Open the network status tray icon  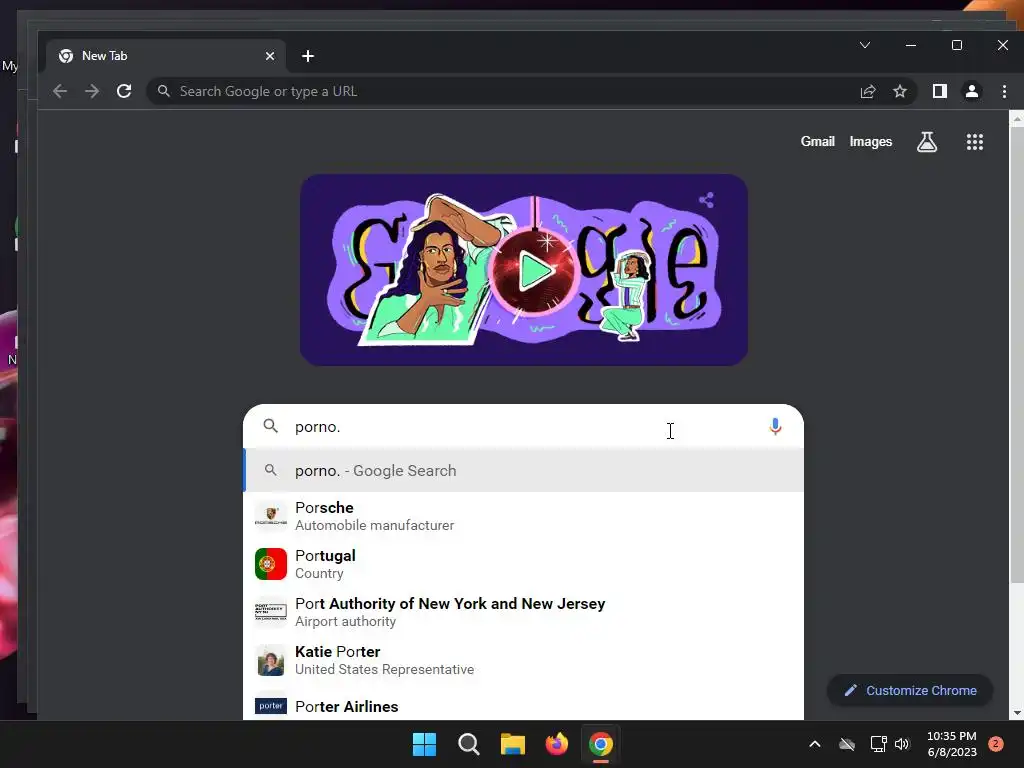pos(878,744)
